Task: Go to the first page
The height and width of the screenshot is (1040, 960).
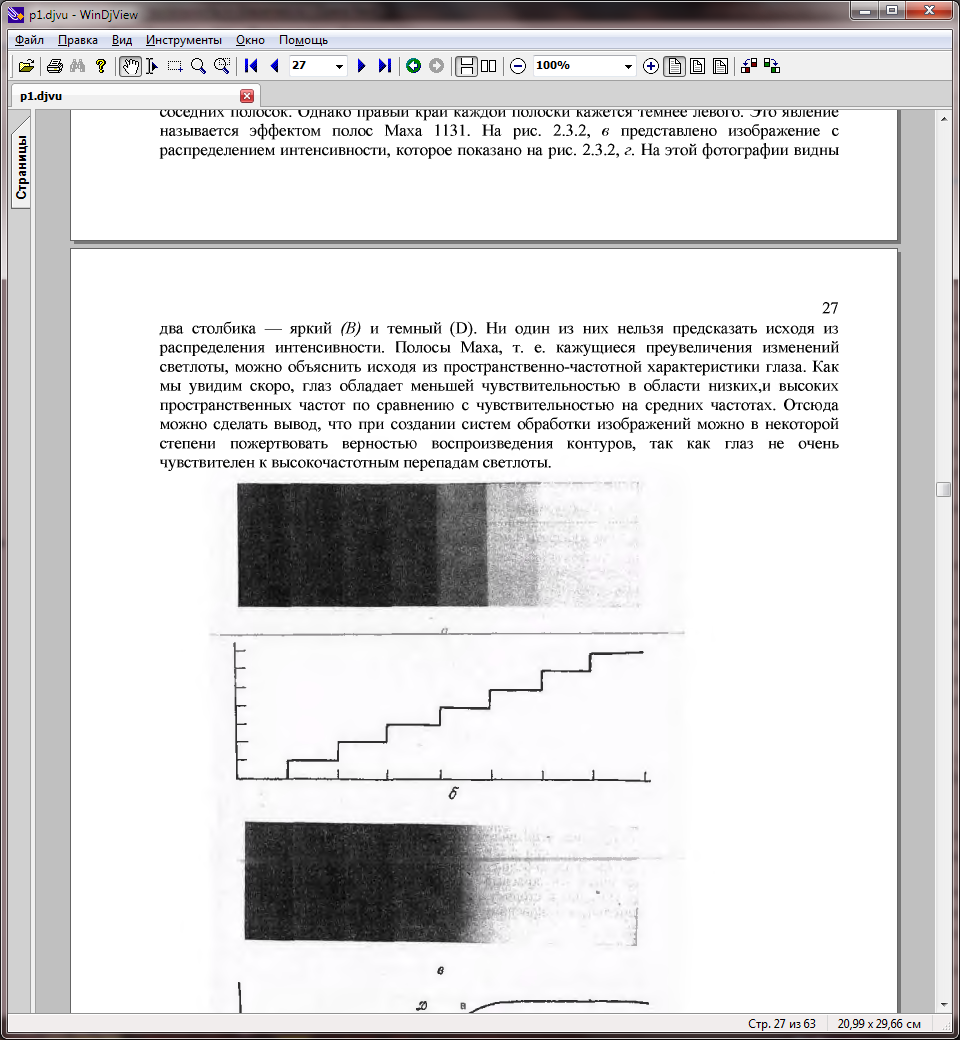Action: tap(251, 66)
